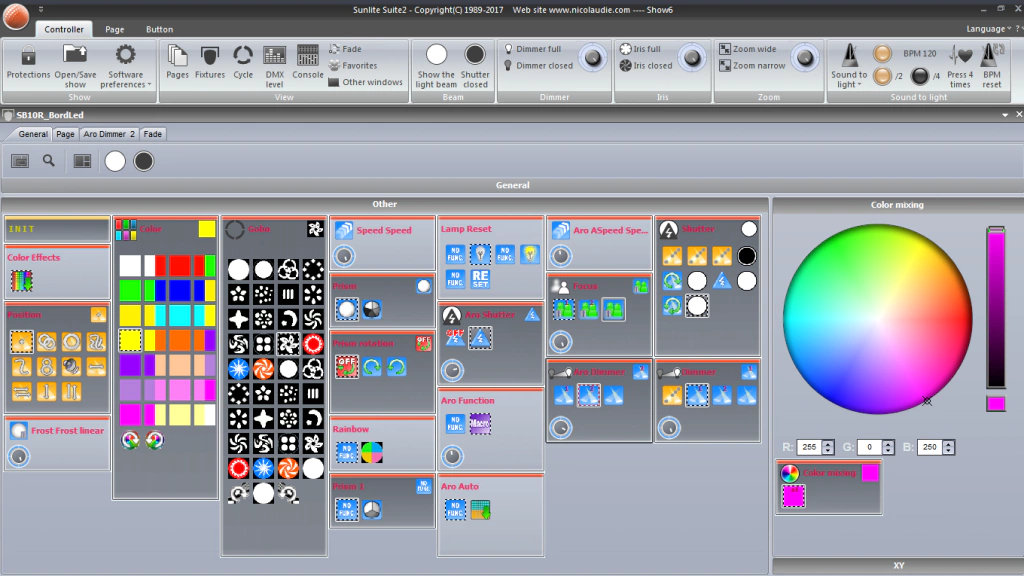The width and height of the screenshot is (1024, 576).
Task: Click the Frost linear dial knob
Action: pos(19,456)
